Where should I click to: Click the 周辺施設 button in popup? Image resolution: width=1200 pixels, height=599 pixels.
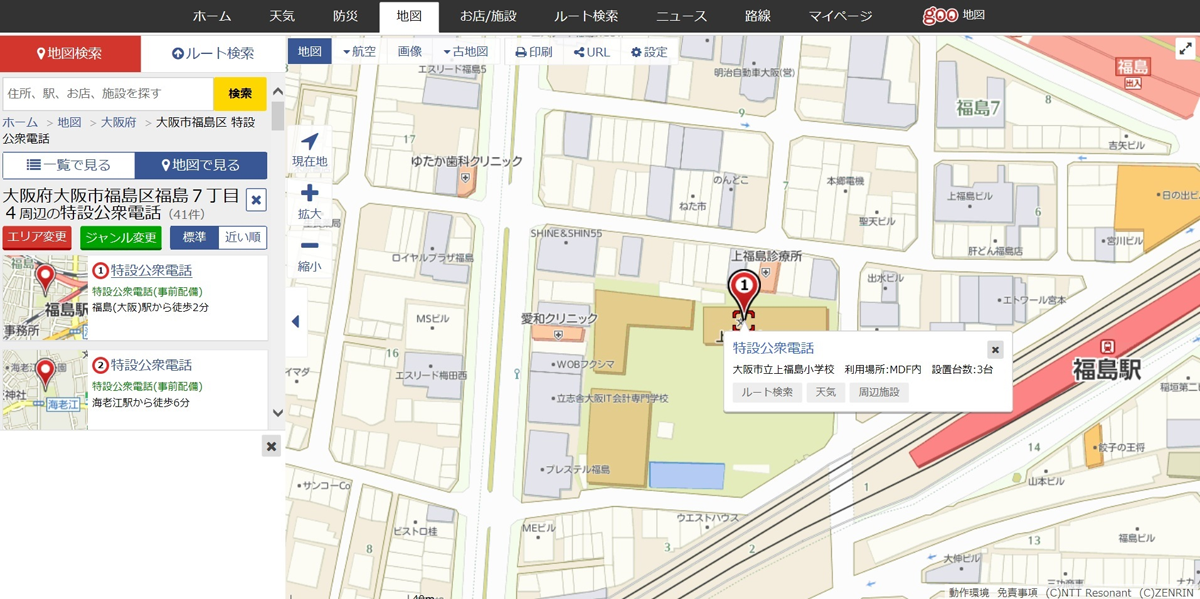(878, 392)
